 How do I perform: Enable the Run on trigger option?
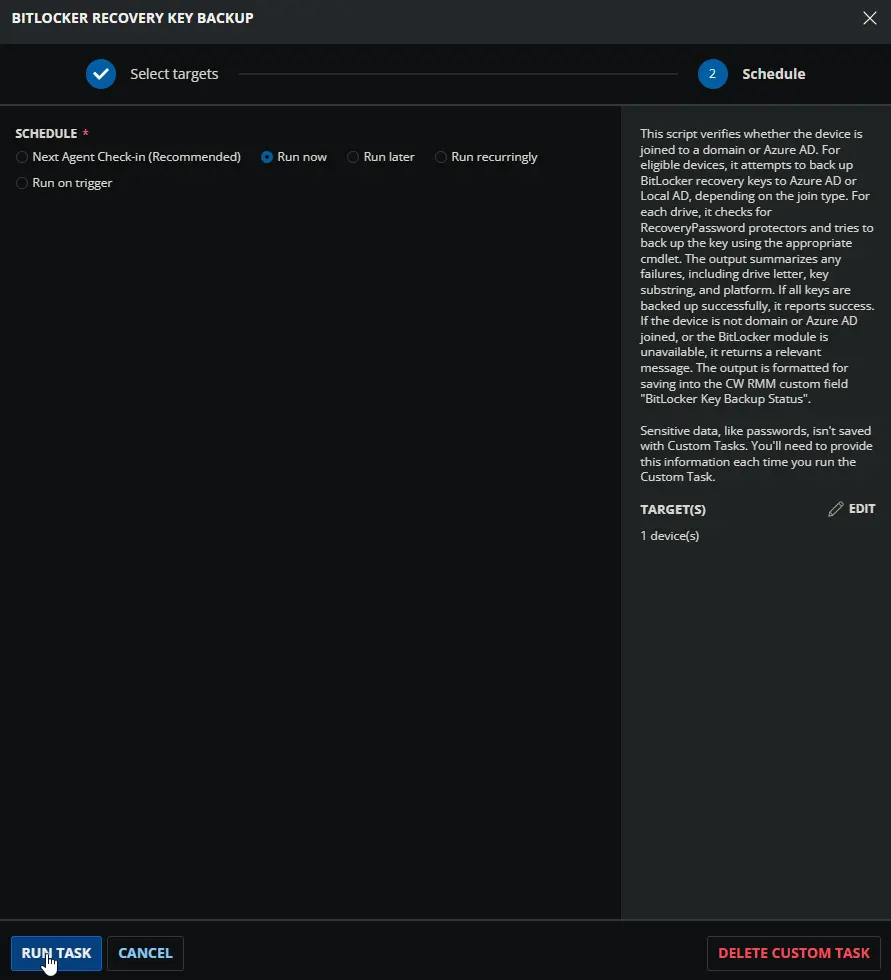click(x=22, y=183)
